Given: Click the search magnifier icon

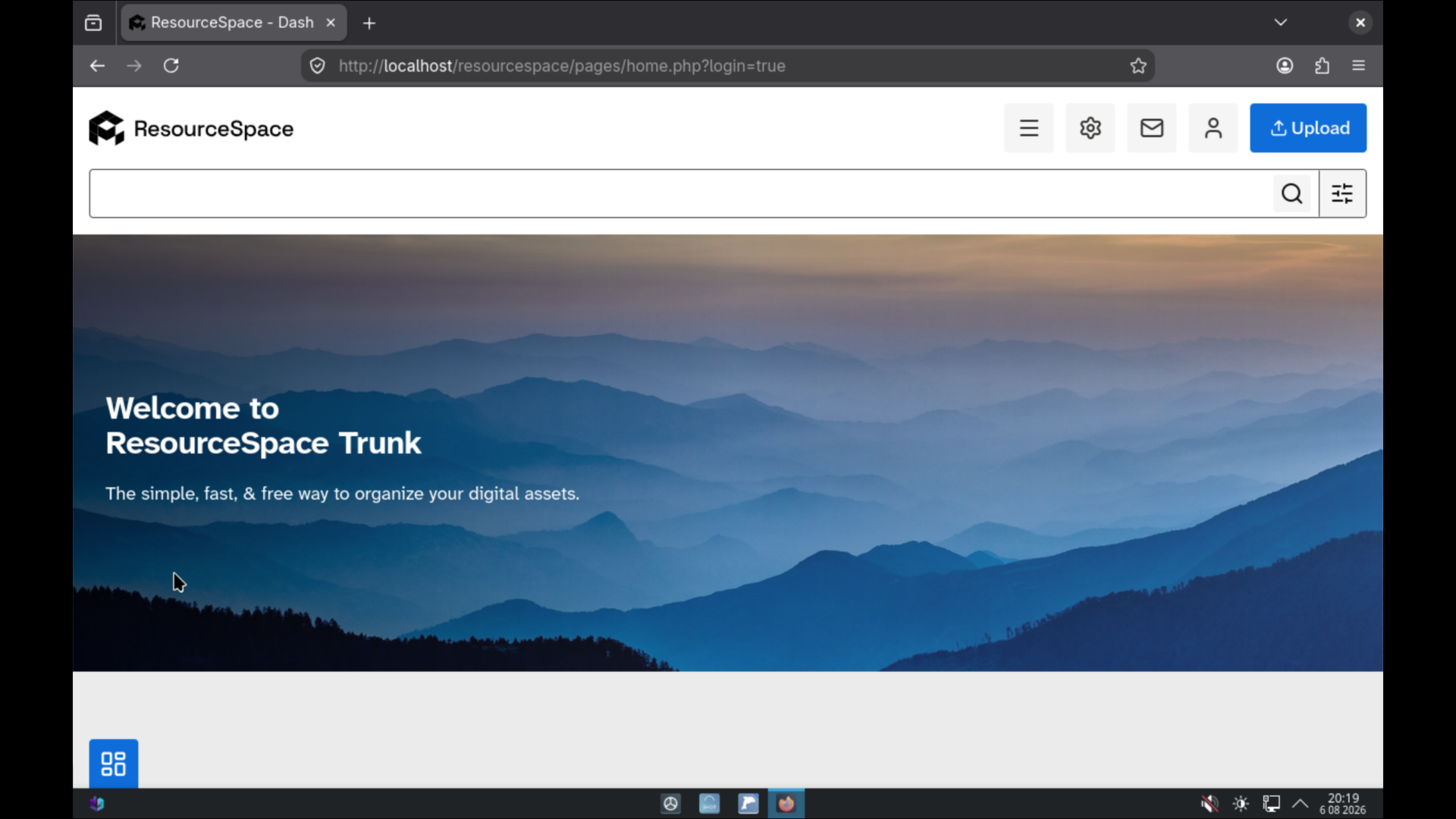Looking at the screenshot, I should [1292, 193].
